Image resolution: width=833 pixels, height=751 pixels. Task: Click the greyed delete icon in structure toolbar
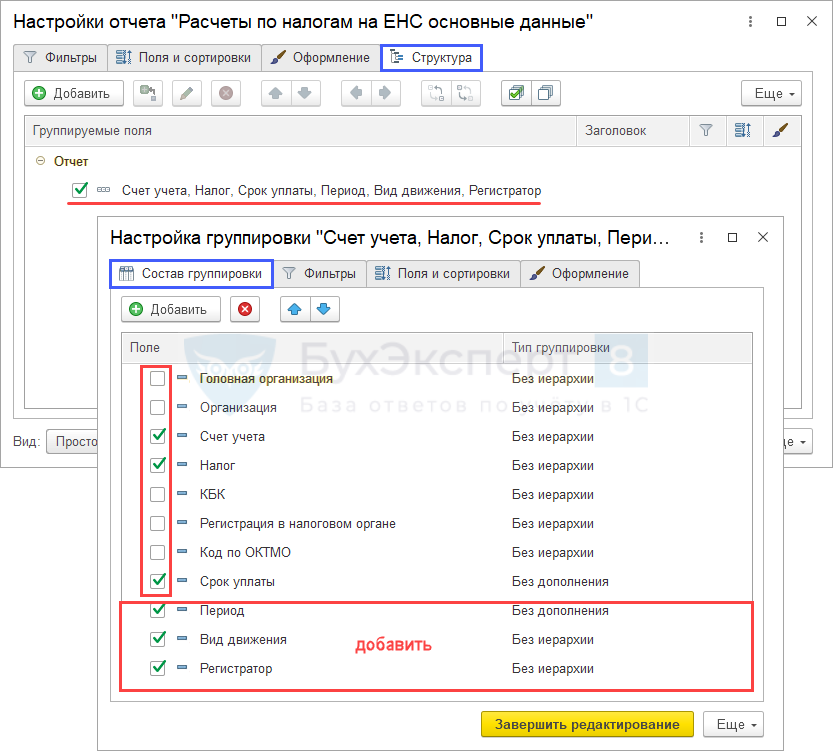[x=226, y=93]
